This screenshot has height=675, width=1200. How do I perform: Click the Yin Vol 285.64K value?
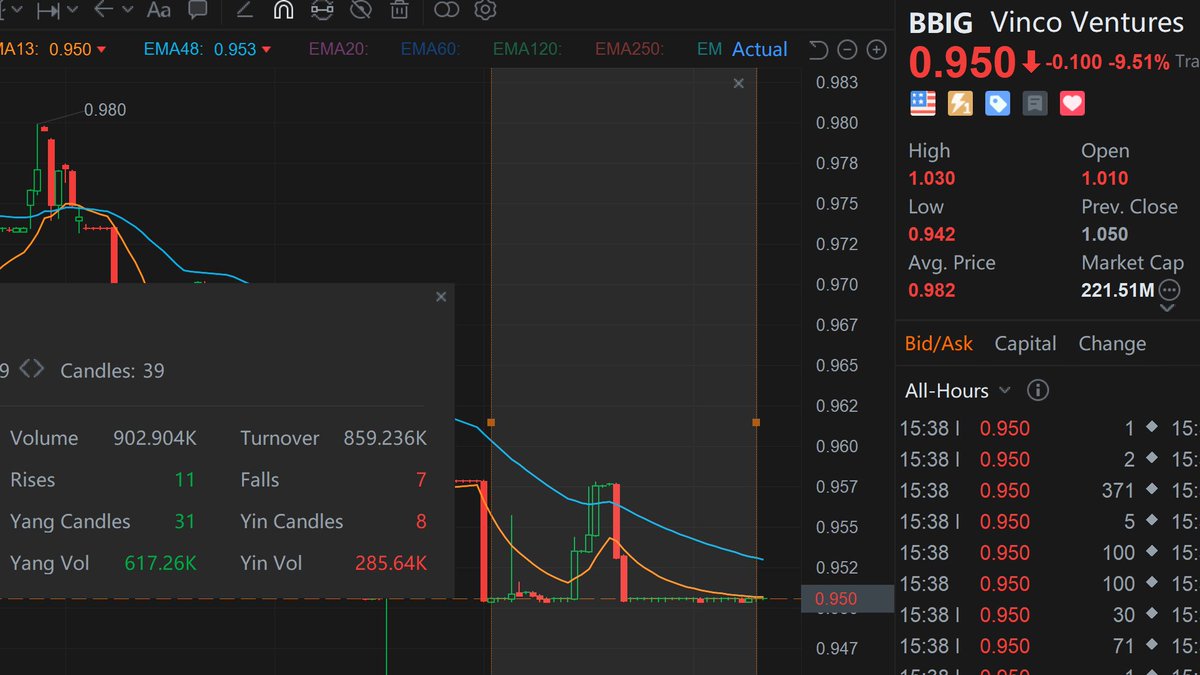[391, 563]
